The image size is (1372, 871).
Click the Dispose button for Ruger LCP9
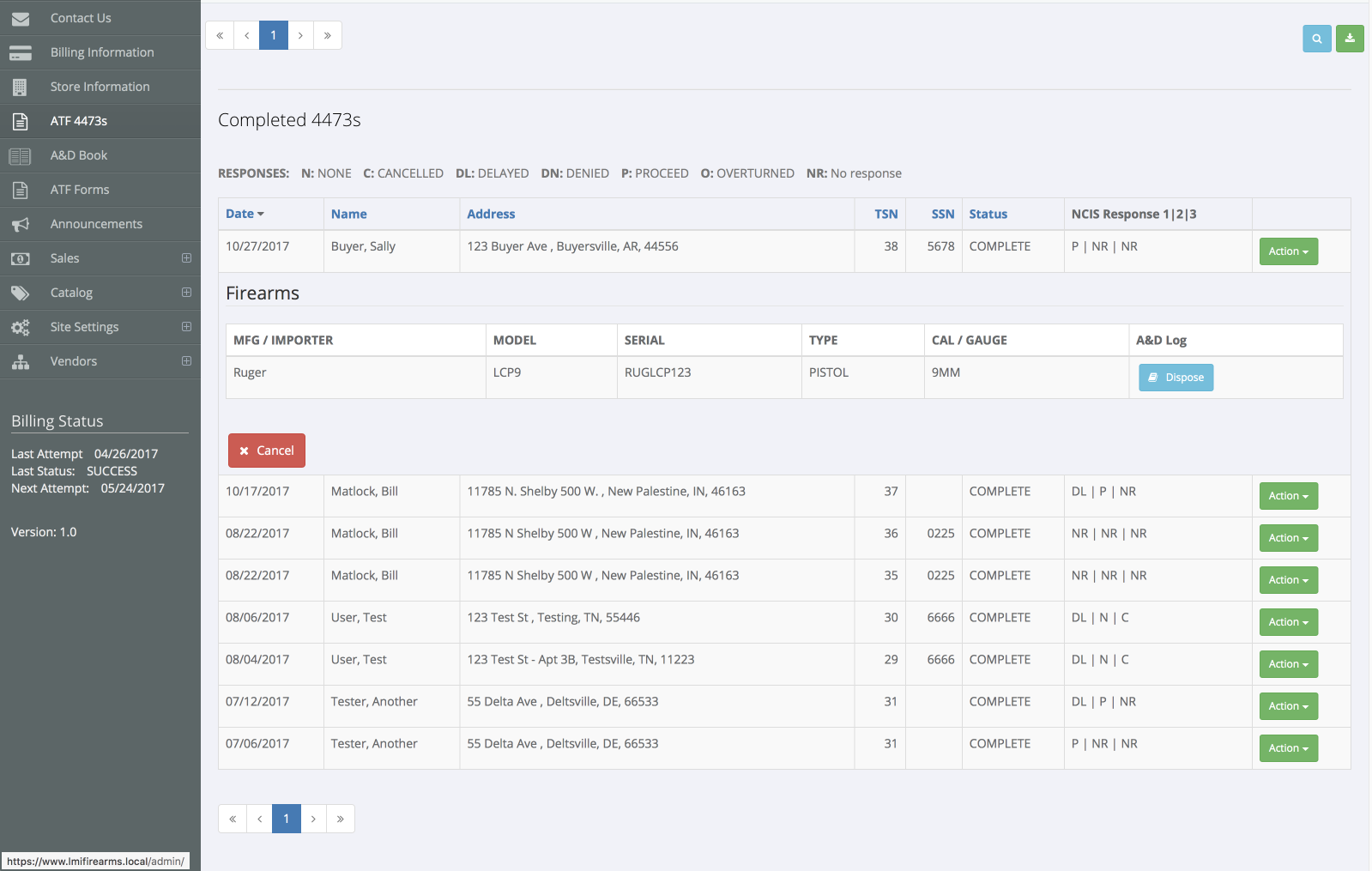click(x=1176, y=378)
